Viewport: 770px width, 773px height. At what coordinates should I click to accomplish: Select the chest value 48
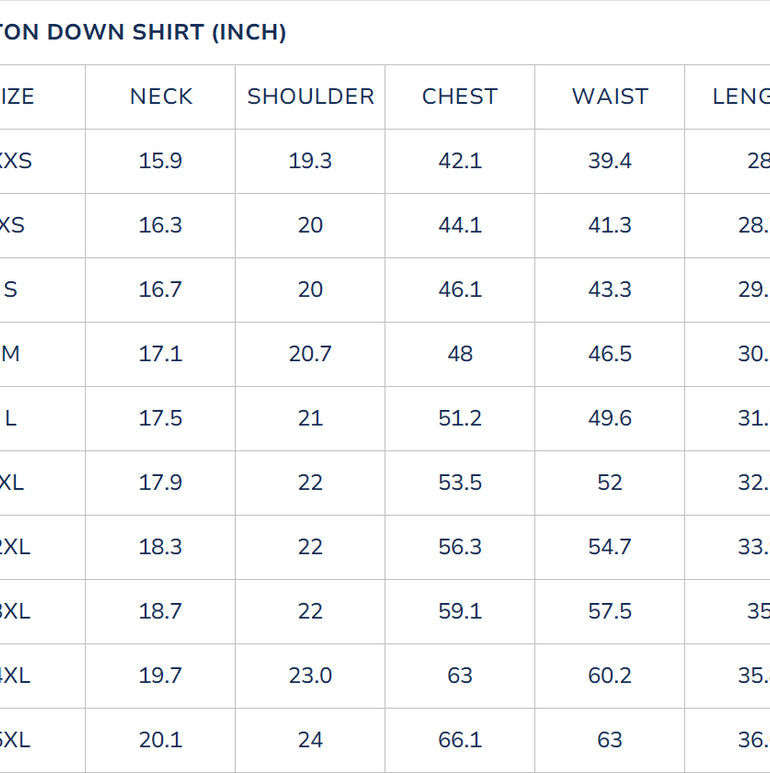pyautogui.click(x=460, y=354)
